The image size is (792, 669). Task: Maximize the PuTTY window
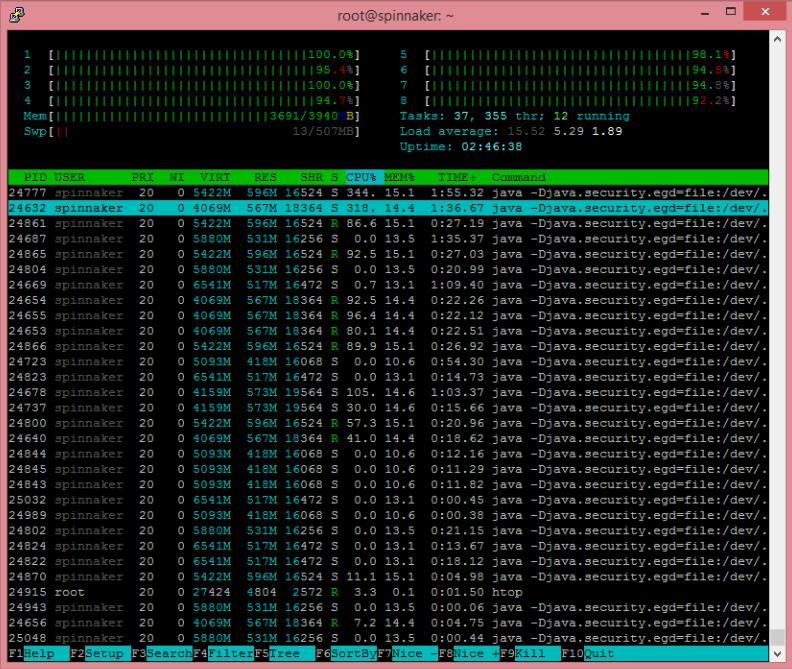pyautogui.click(x=730, y=12)
